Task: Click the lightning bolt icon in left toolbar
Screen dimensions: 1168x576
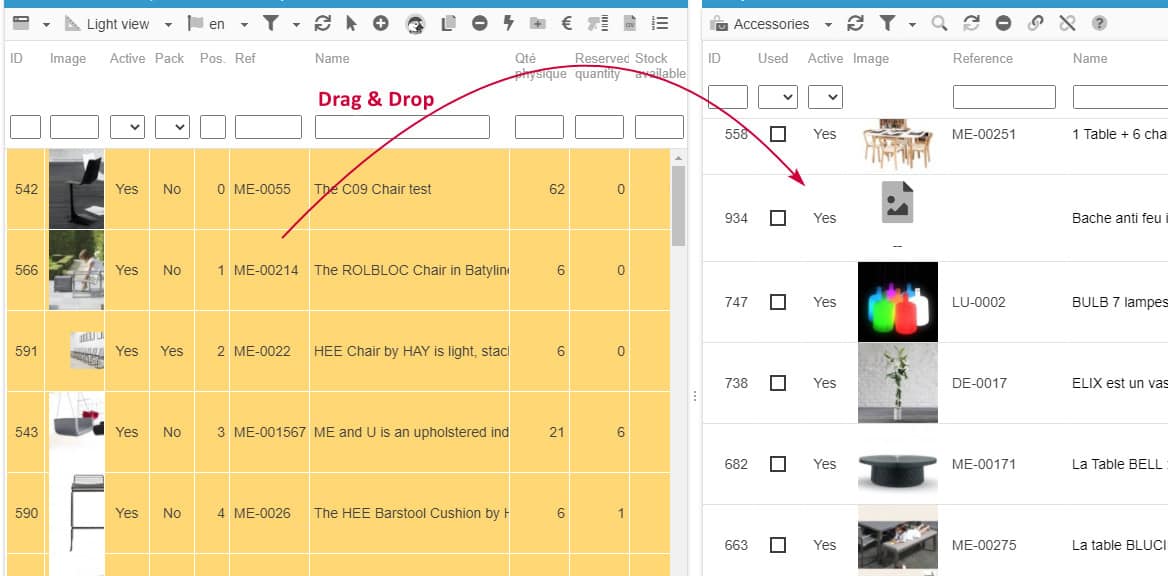Action: pos(508,23)
